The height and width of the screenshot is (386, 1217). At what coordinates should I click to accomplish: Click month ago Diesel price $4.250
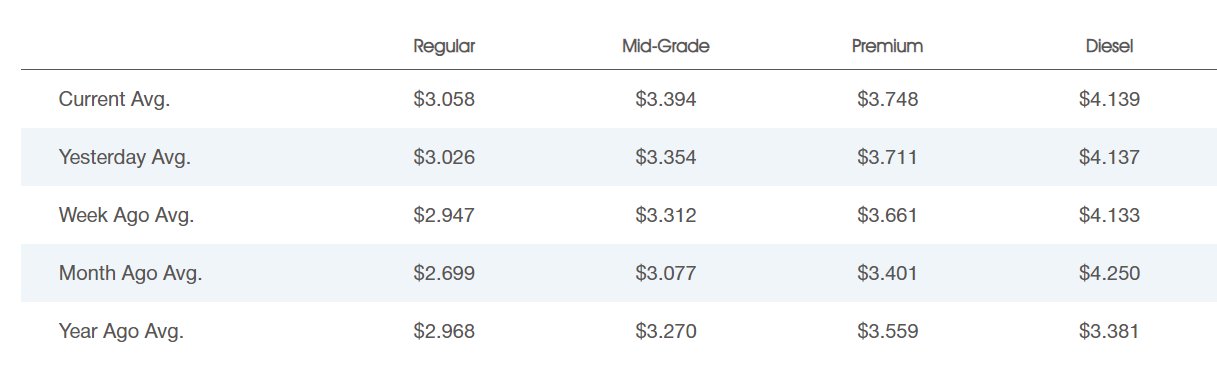[x=1109, y=274]
